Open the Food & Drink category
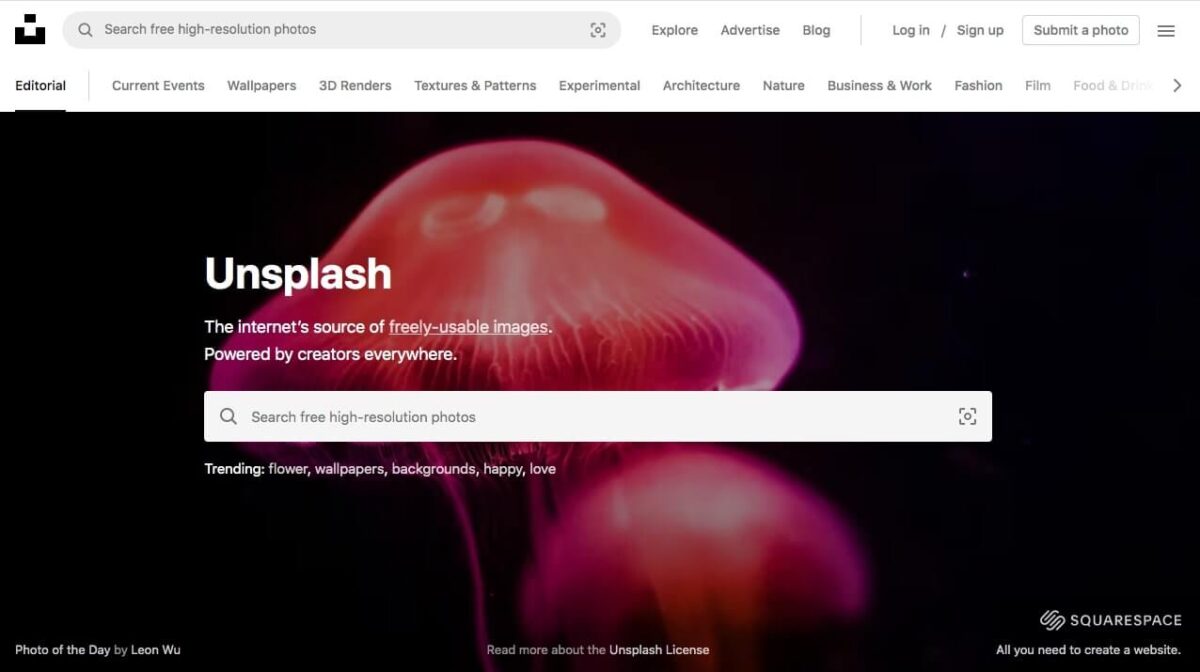Image resolution: width=1200 pixels, height=672 pixels. click(1113, 86)
